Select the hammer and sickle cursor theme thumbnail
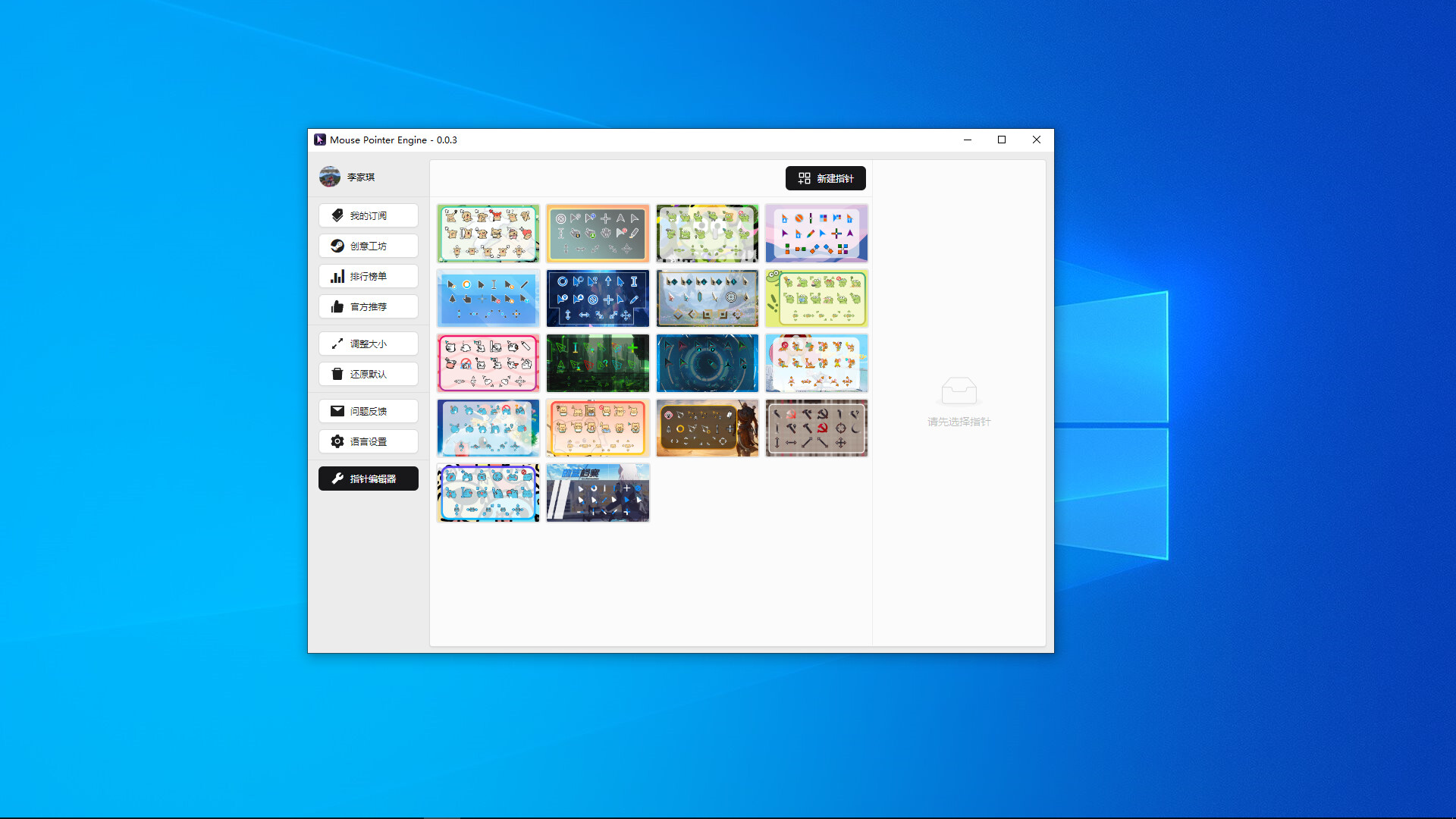1456x819 pixels. point(817,428)
